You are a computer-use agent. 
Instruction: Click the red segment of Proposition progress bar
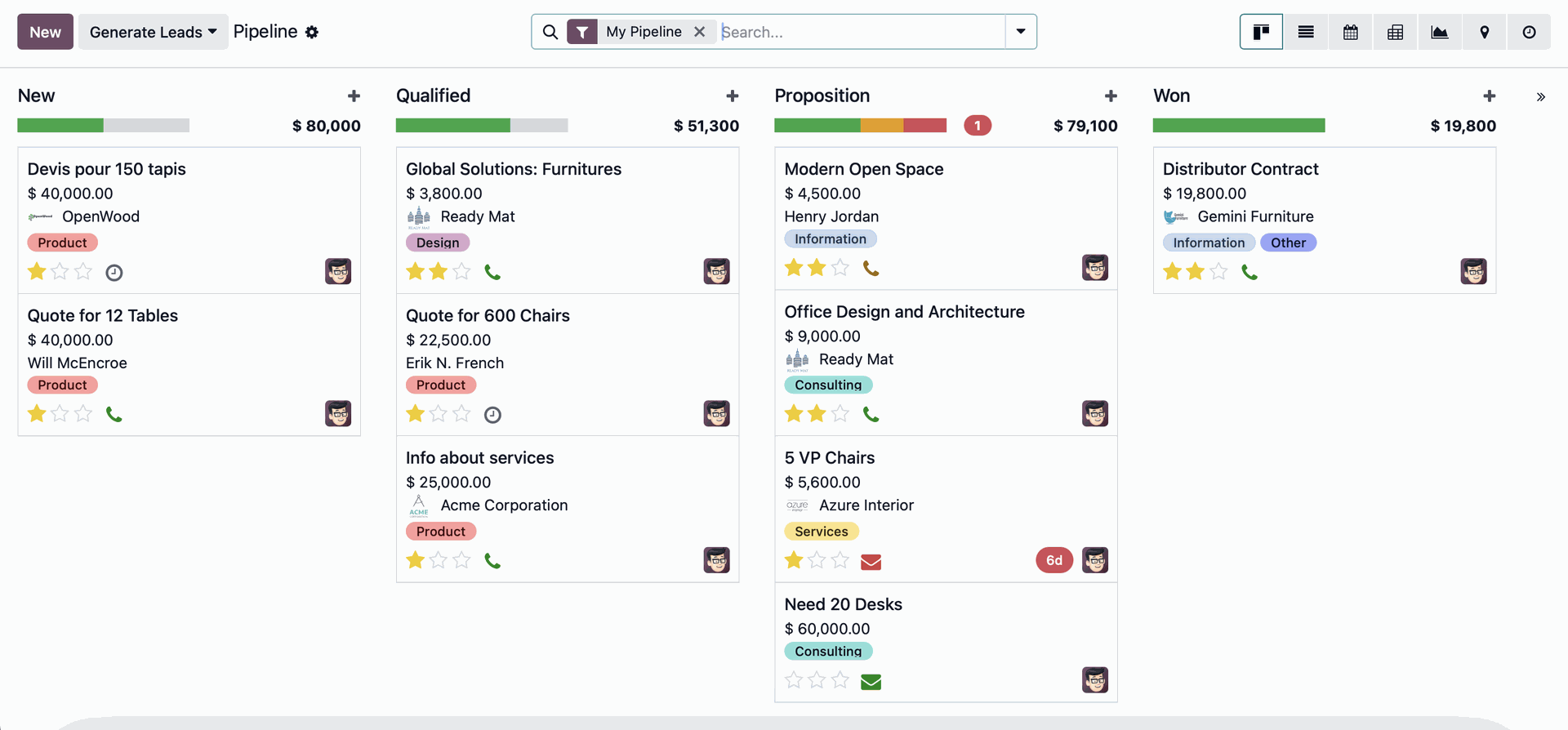924,126
